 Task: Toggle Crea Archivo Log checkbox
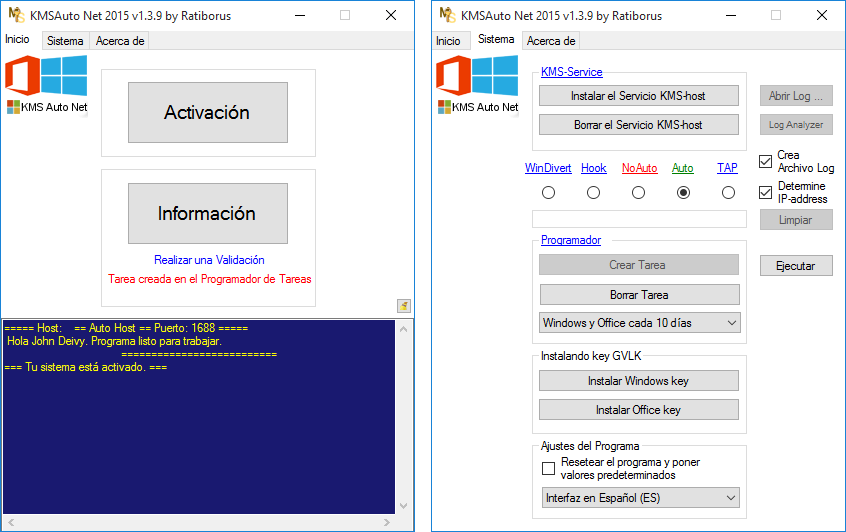[765, 161]
